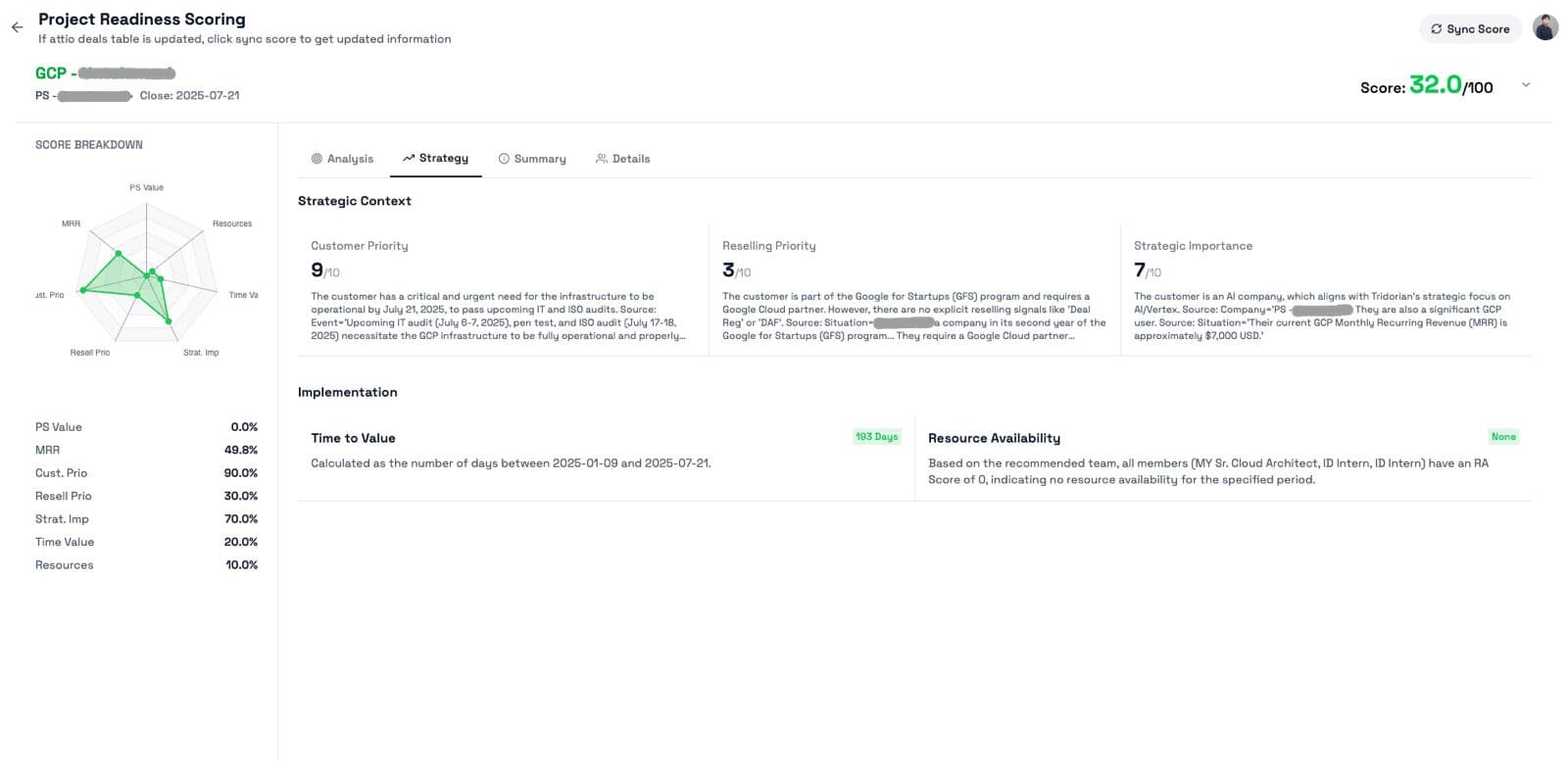Viewport: 1568px width, 774px height.
Task: Click the Strategic Importance 7/10 card
Action: (1323, 289)
